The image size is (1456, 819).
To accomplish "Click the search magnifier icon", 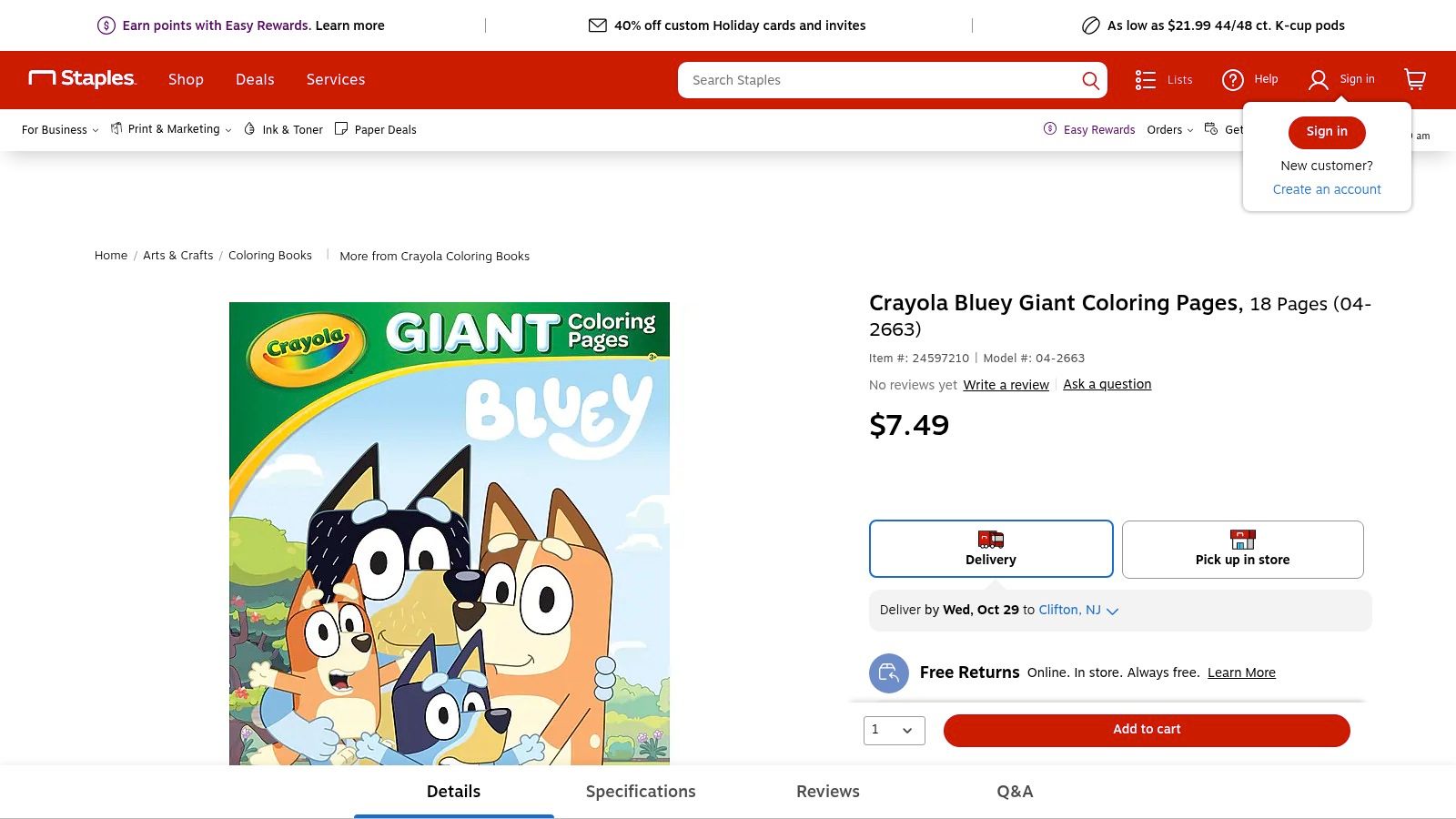I will pyautogui.click(x=1090, y=80).
